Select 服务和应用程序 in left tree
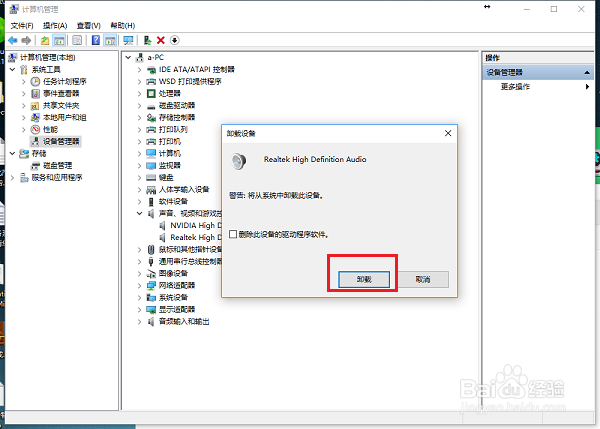Viewport: 600px width, 429px height. (57, 178)
